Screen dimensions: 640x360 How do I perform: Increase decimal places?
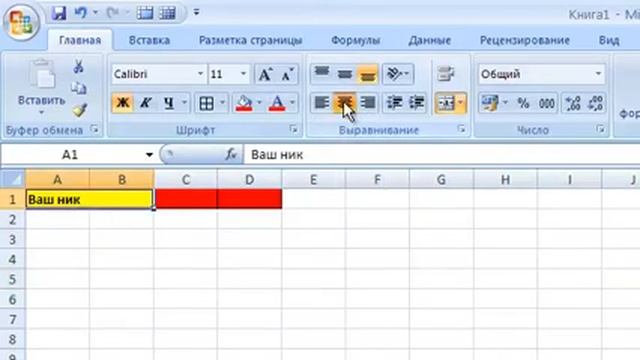tap(573, 103)
